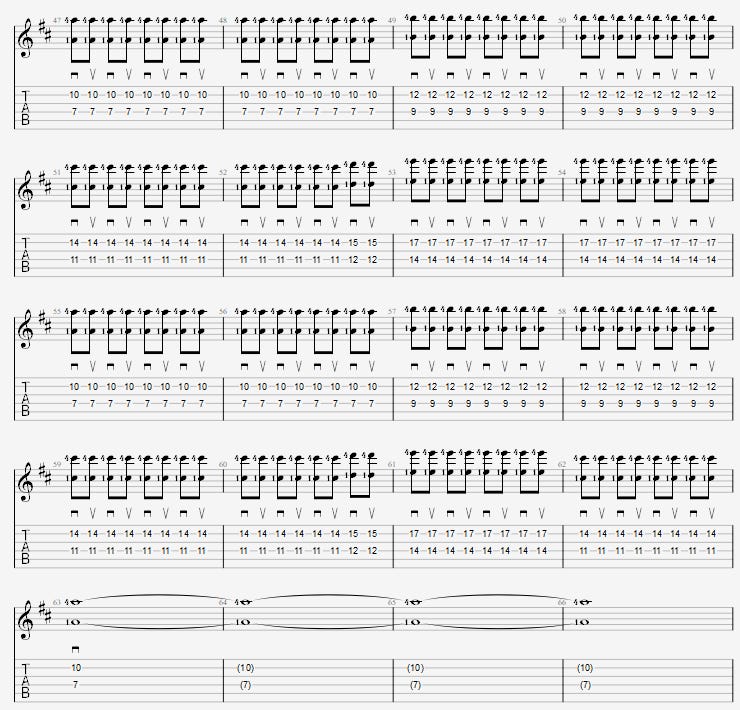
Task: Select the treble clef on the third staff
Action: click(x=25, y=329)
